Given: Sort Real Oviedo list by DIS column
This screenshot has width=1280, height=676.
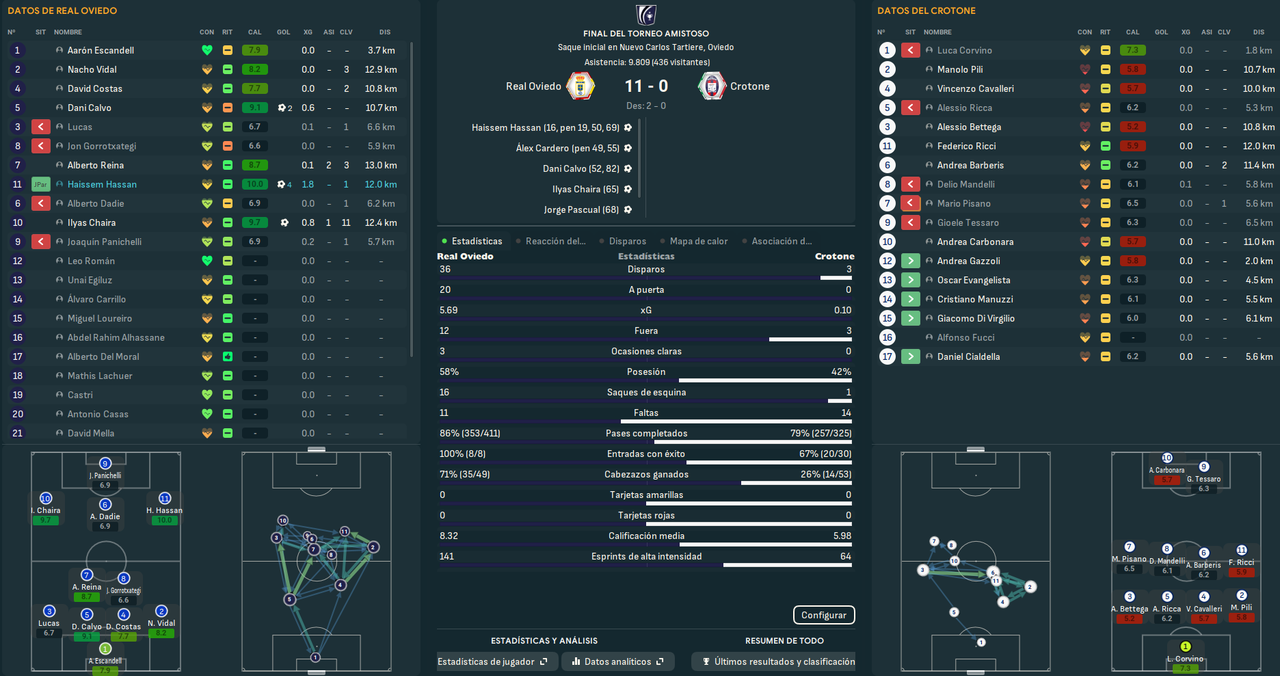Looking at the screenshot, I should (x=386, y=32).
